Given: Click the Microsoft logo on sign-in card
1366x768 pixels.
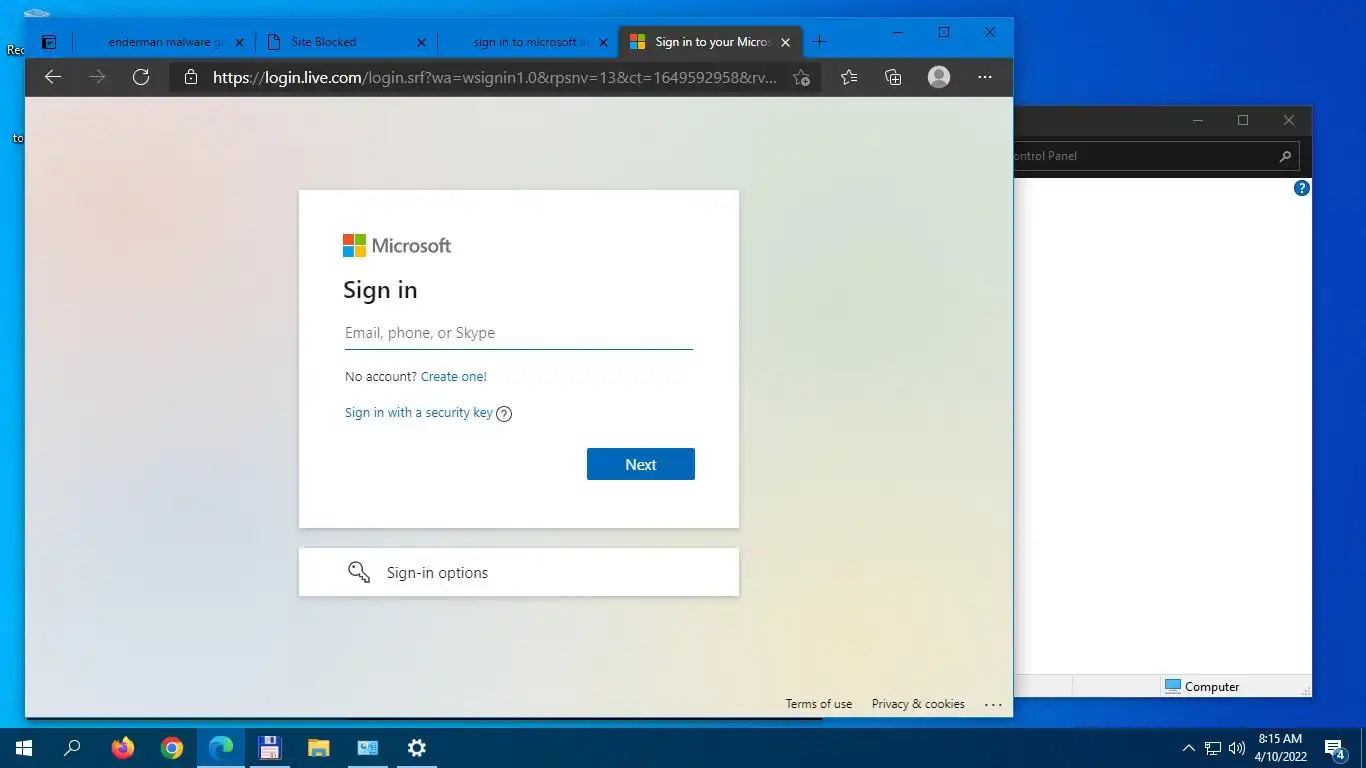Looking at the screenshot, I should click(397, 246).
